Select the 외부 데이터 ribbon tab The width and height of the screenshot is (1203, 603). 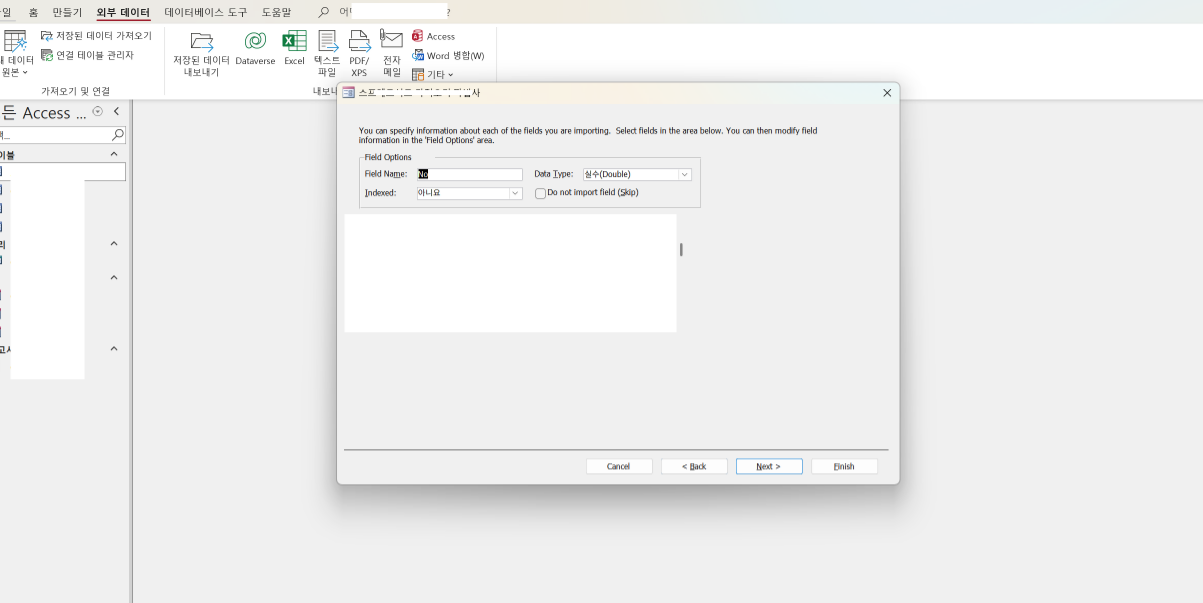tap(123, 12)
